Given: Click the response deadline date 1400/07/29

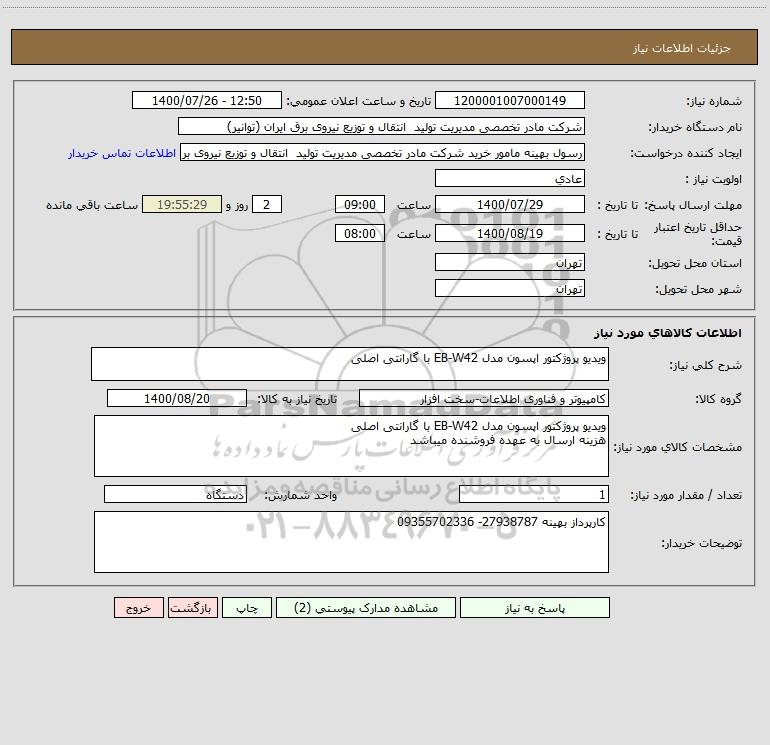Looking at the screenshot, I should coord(510,204).
